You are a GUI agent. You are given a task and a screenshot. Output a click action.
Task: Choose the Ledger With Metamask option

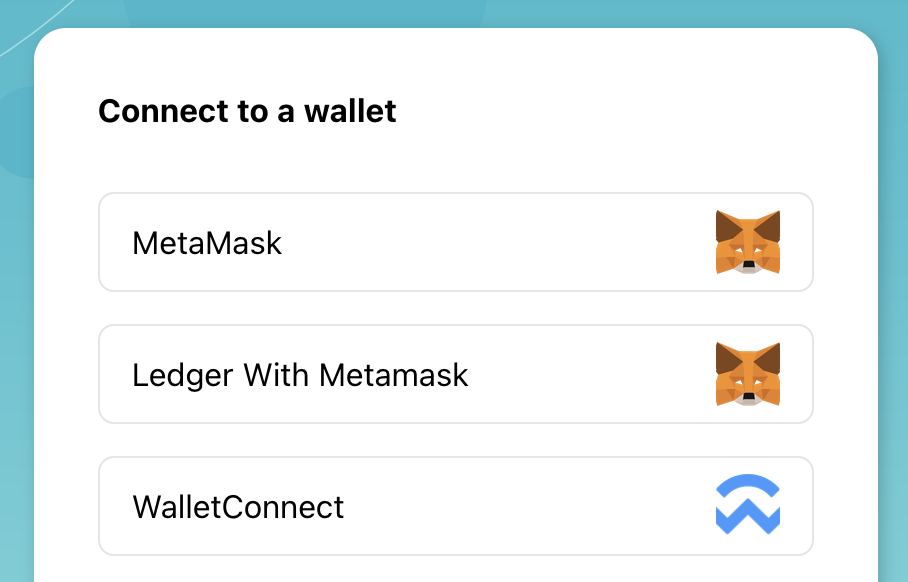click(455, 374)
